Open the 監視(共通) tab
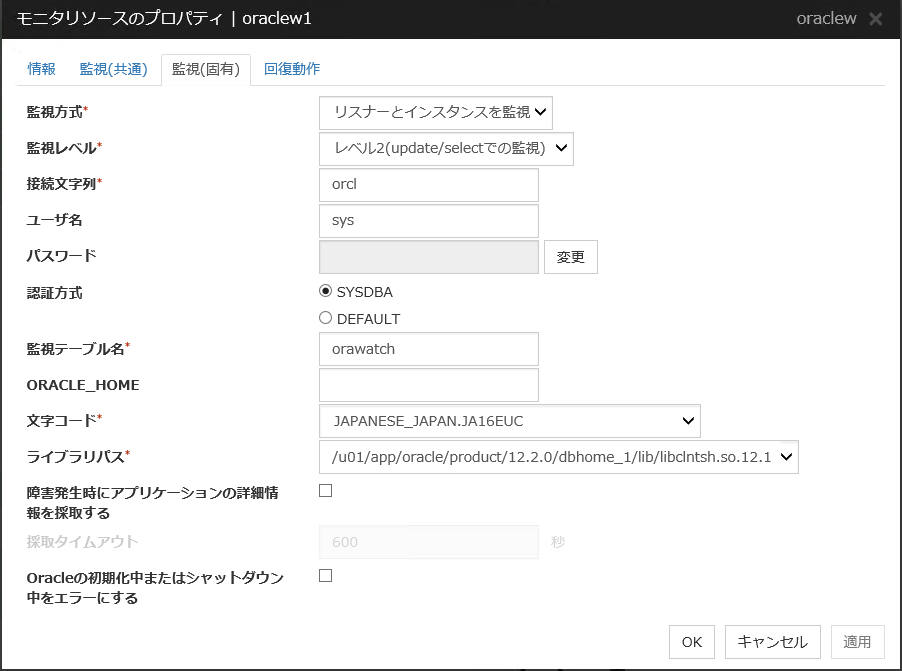This screenshot has width=902, height=671. (x=113, y=69)
